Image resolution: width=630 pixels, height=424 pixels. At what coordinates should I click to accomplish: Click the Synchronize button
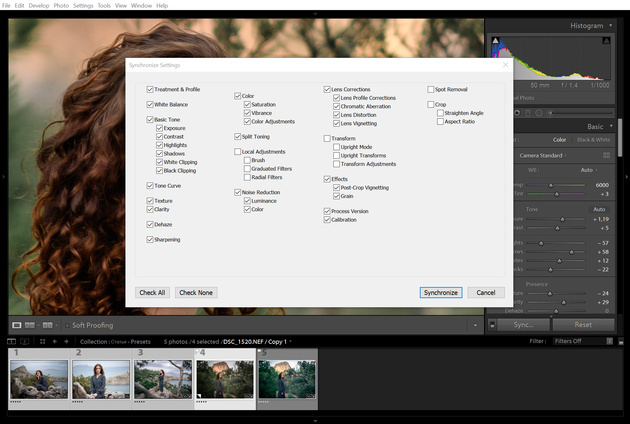coord(441,293)
